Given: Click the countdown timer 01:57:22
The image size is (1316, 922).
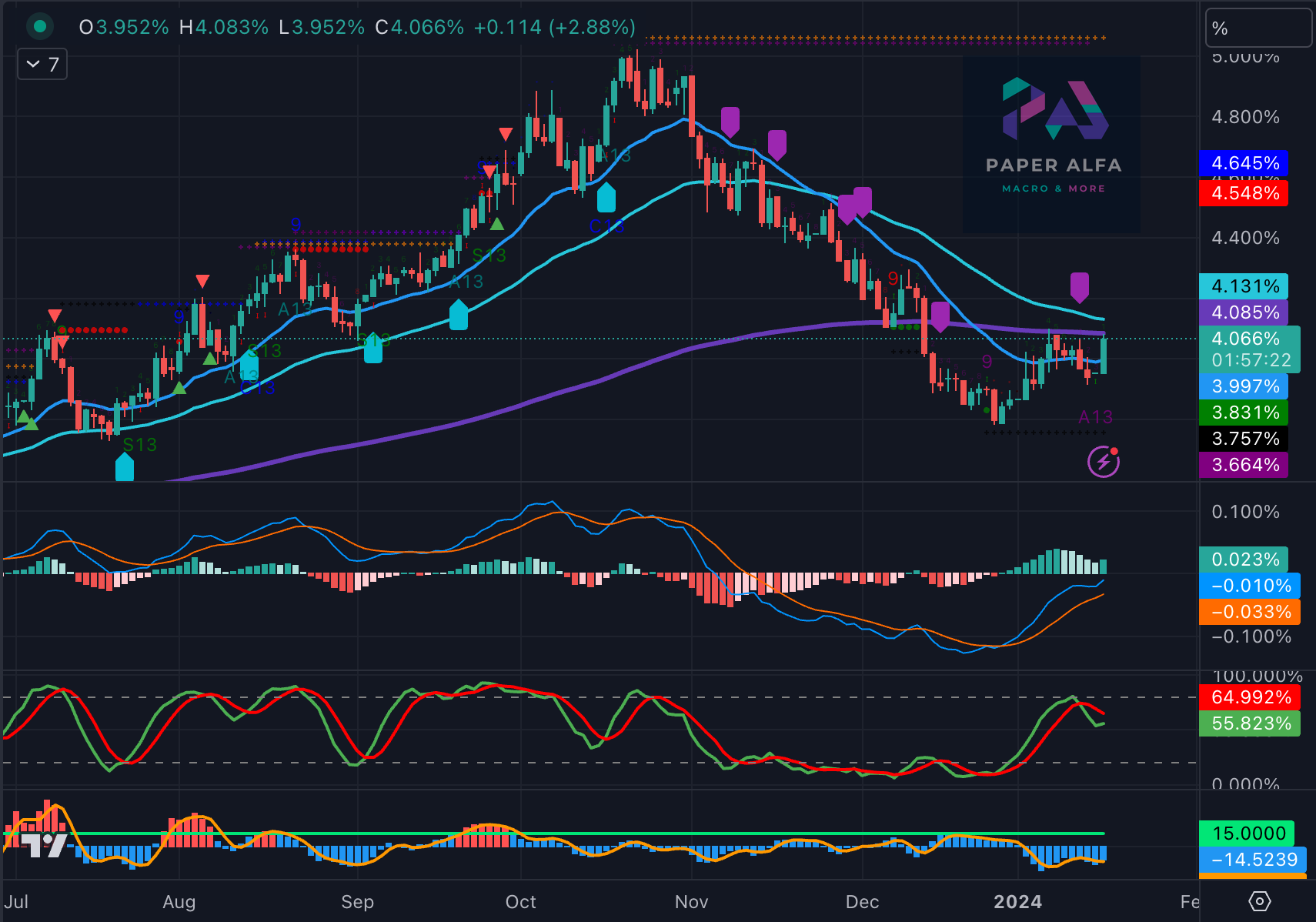Looking at the screenshot, I should point(1251,360).
